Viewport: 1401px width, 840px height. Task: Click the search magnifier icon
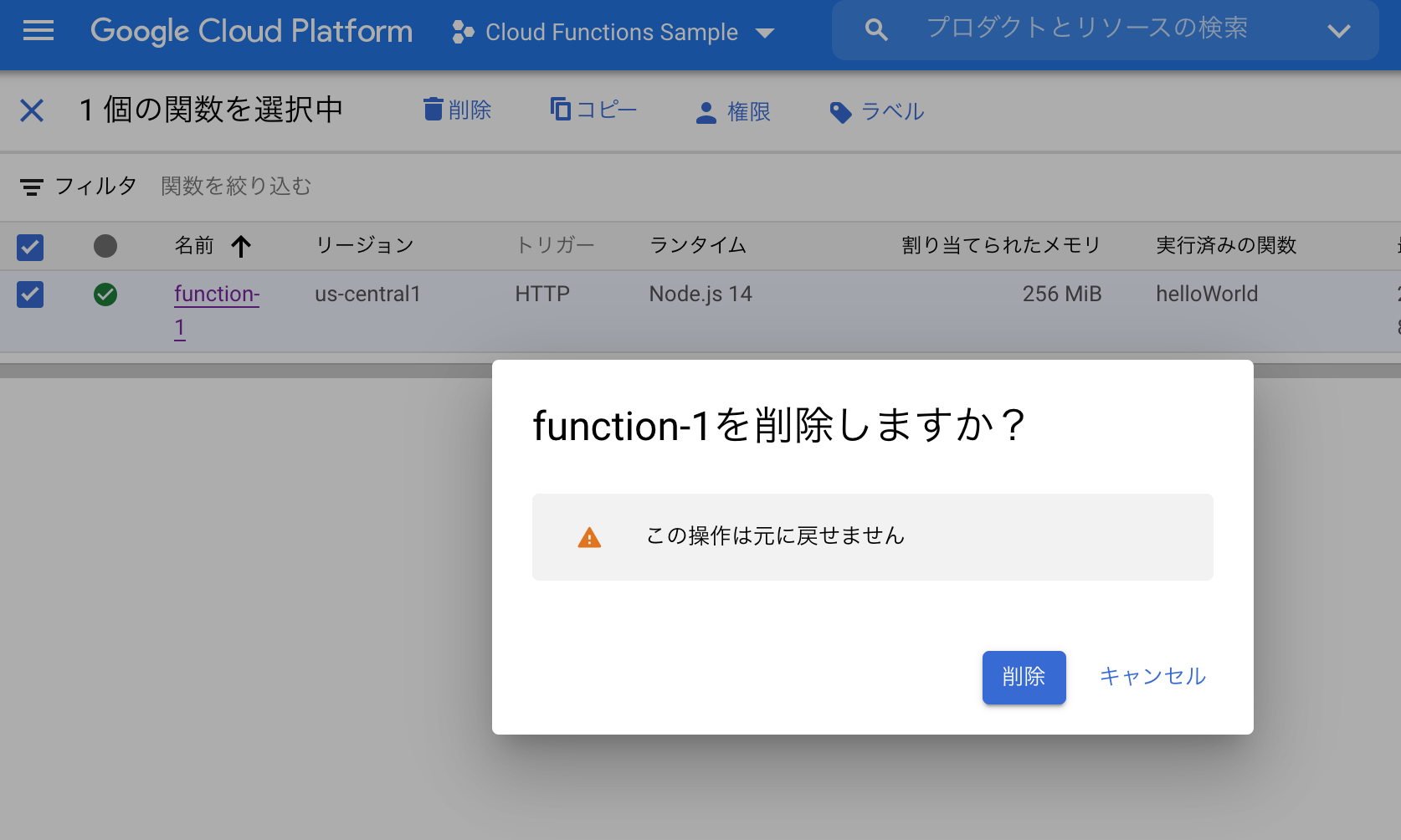pos(875,29)
